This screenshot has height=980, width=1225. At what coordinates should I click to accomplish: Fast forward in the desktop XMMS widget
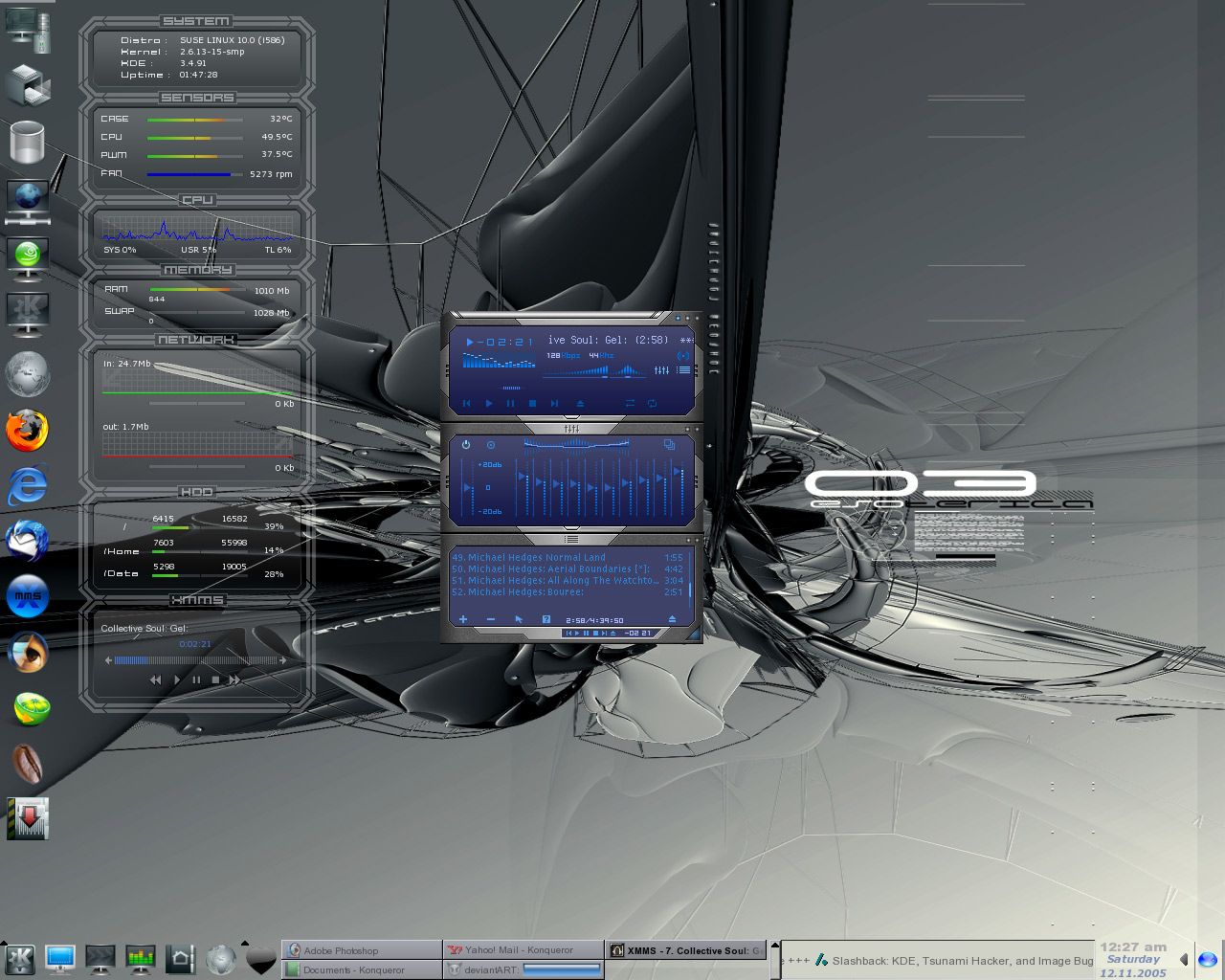(x=234, y=679)
